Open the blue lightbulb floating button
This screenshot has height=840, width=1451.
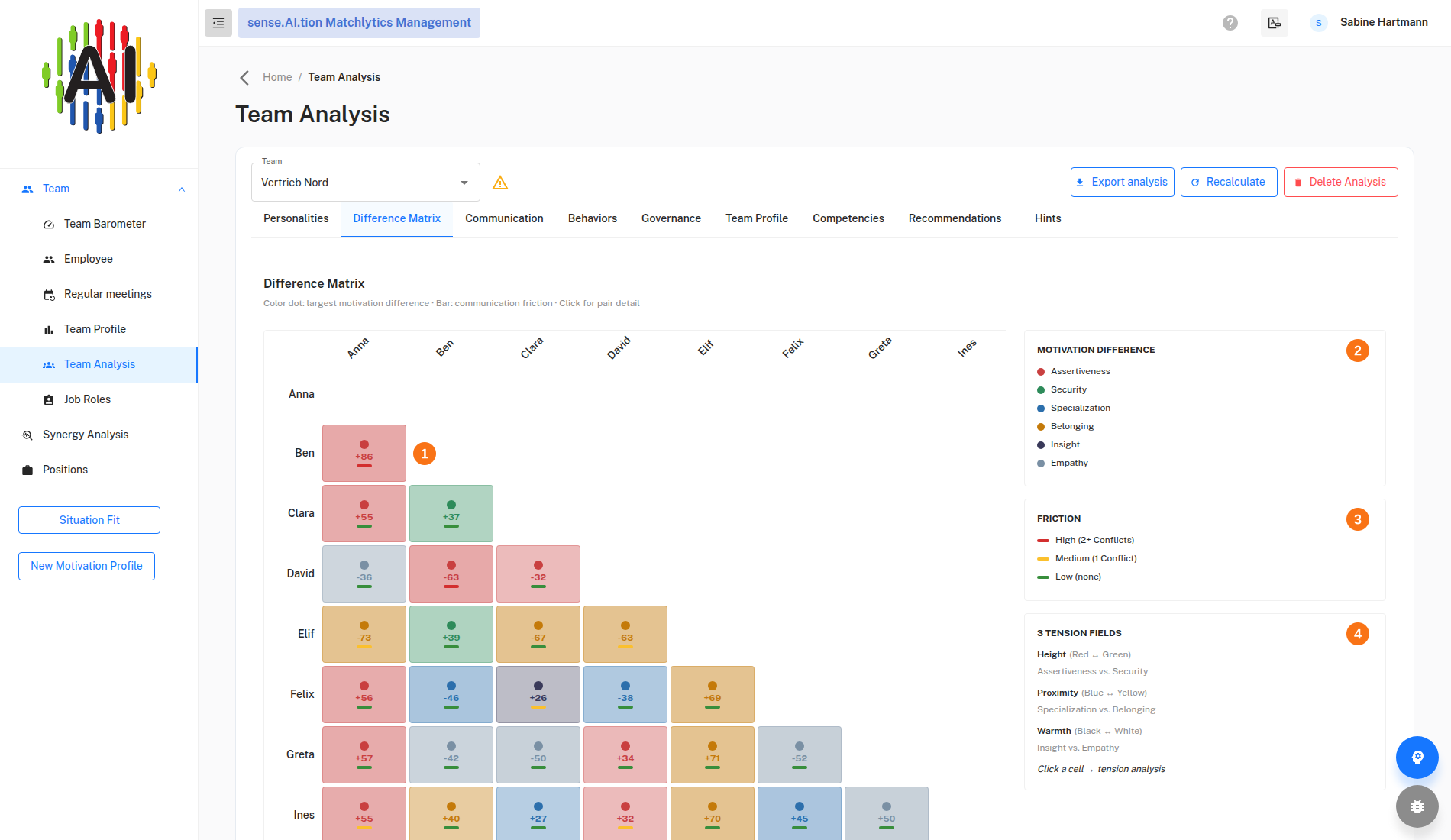coord(1417,758)
